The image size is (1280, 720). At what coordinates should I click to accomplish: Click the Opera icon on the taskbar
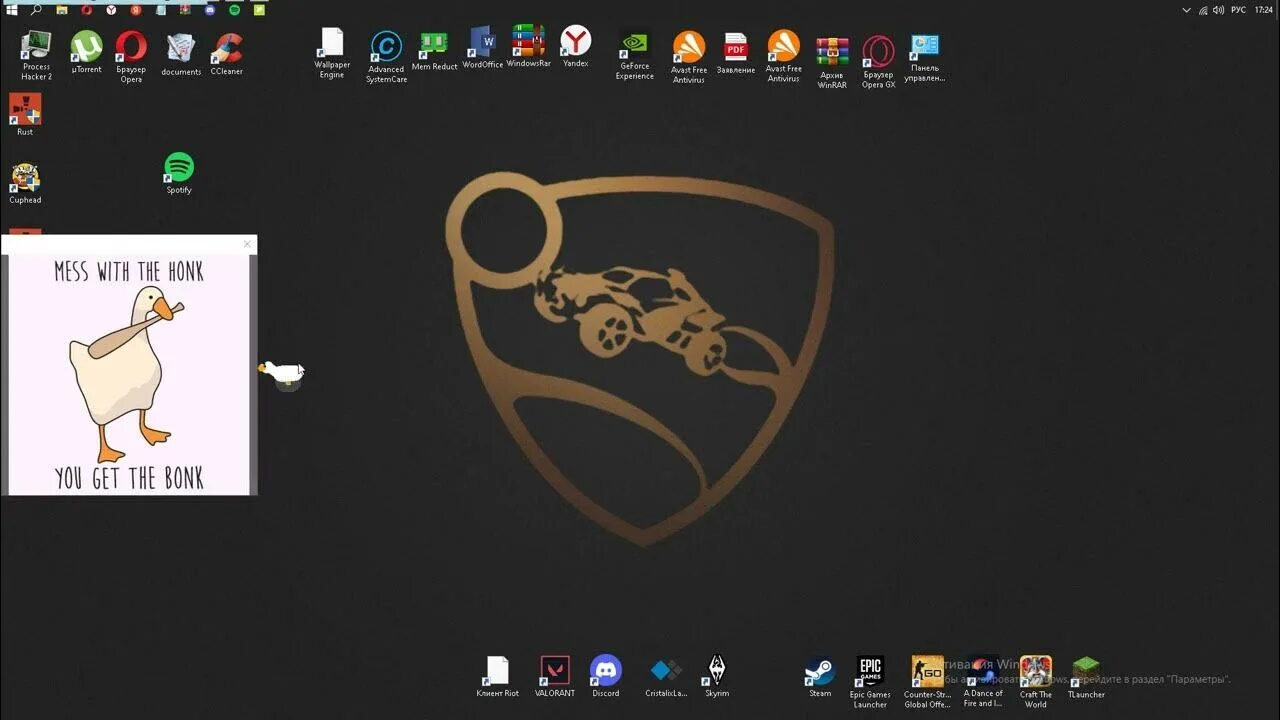87,10
